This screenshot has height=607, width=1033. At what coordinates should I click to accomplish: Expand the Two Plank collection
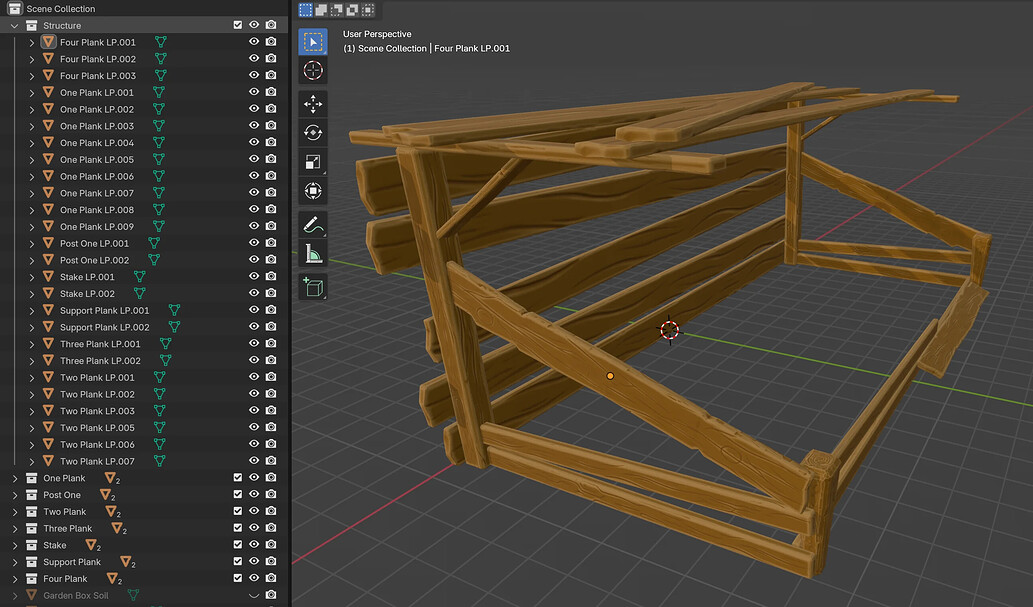pyautogui.click(x=14, y=512)
